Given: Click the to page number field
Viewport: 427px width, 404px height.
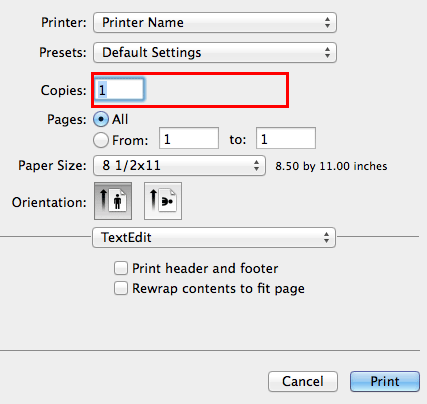Looking at the screenshot, I should click(286, 138).
